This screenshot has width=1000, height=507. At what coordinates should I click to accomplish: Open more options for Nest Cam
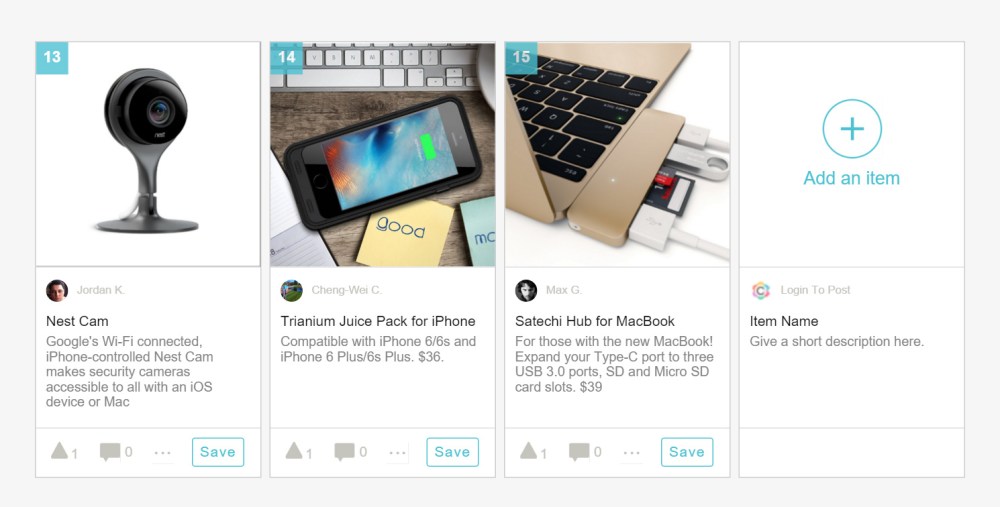[163, 453]
